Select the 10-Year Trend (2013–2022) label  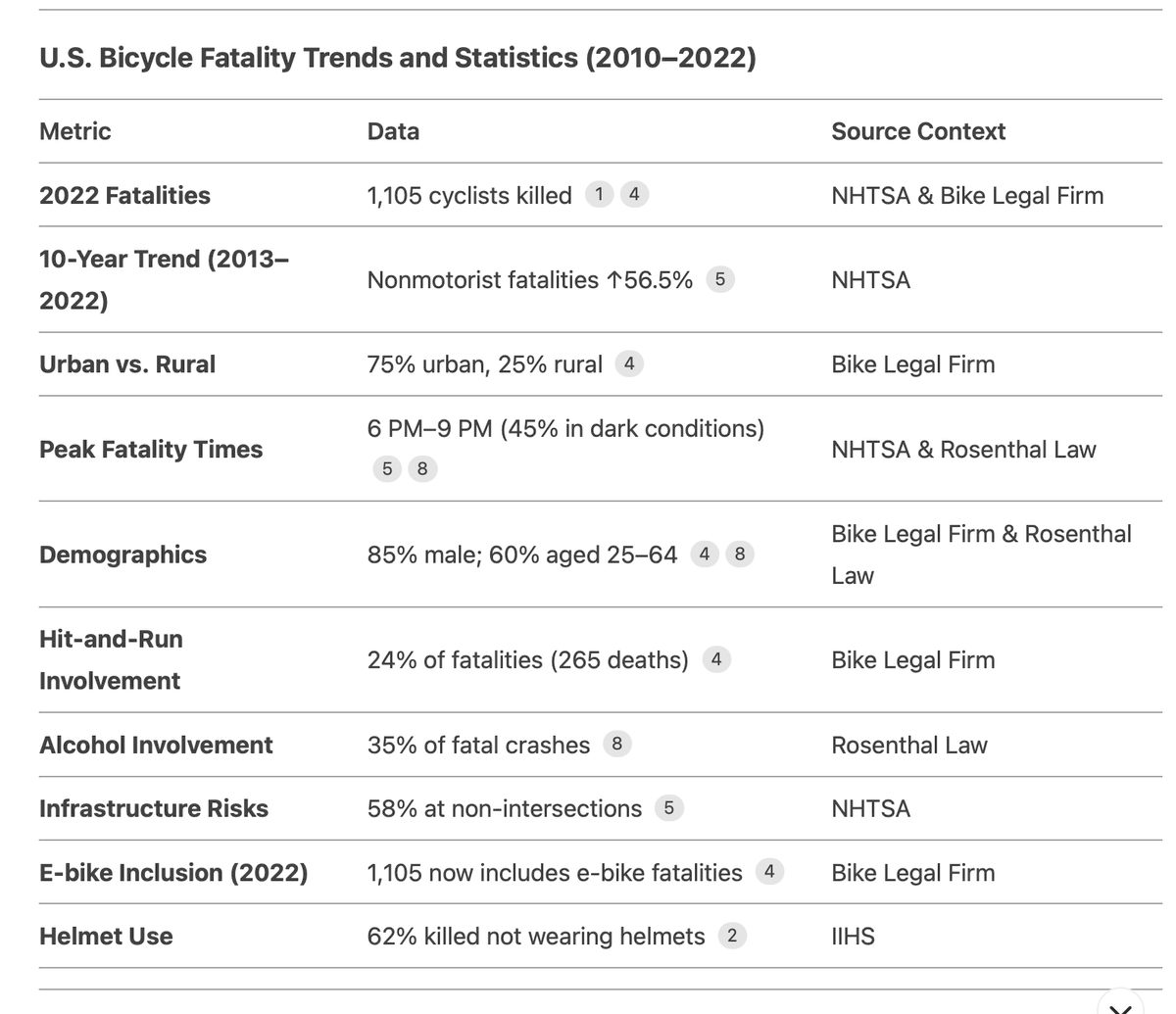[165, 279]
